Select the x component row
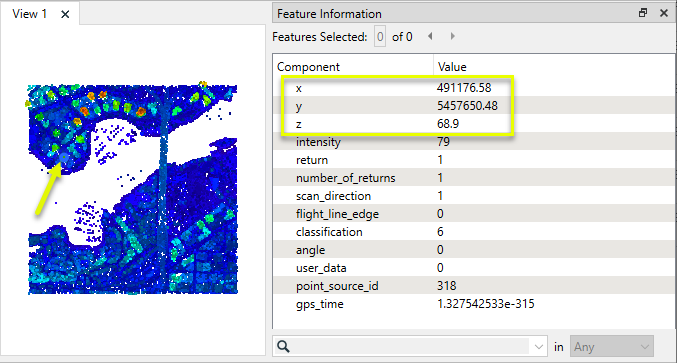 point(474,88)
